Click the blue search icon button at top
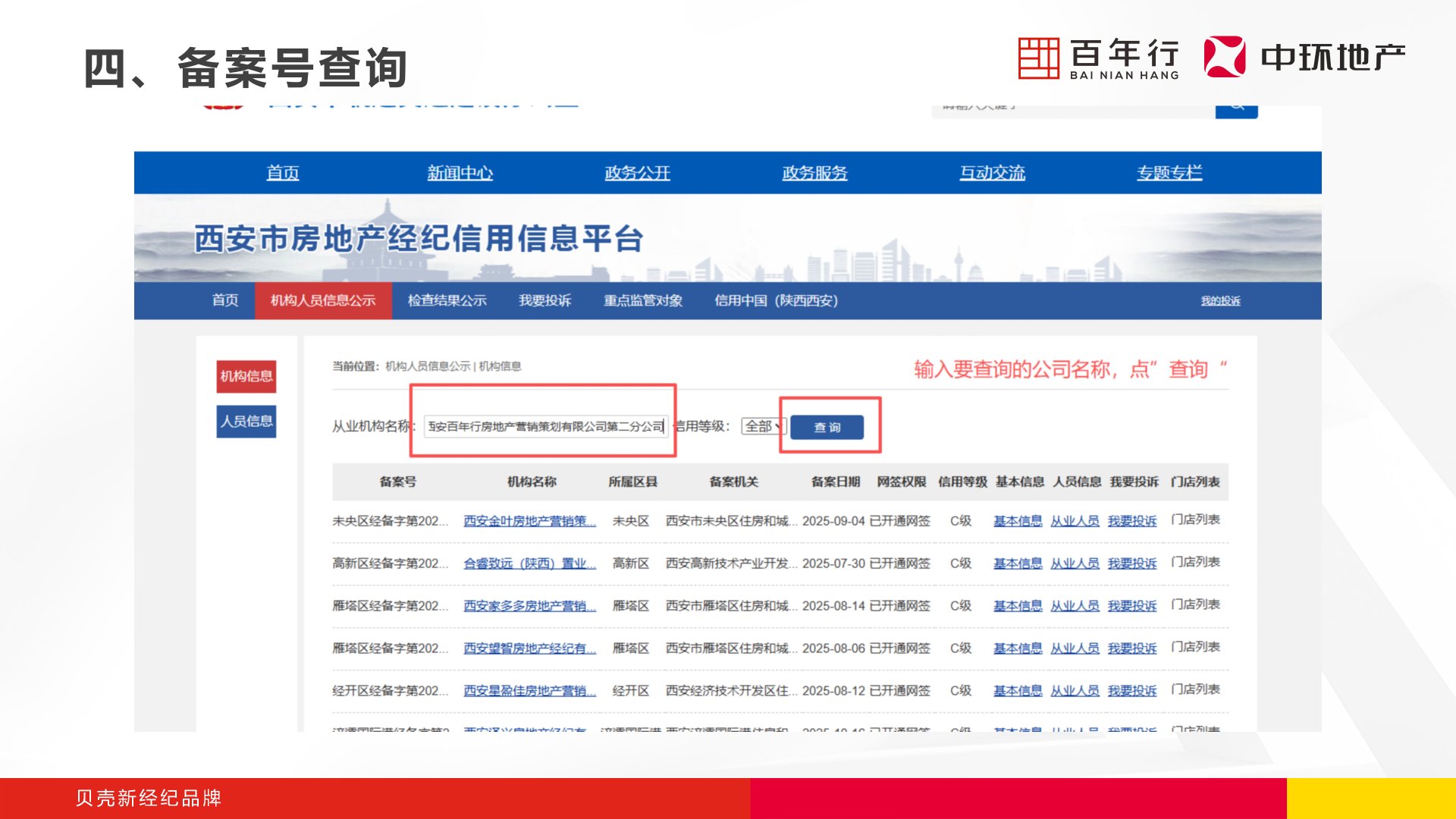 (x=1236, y=111)
